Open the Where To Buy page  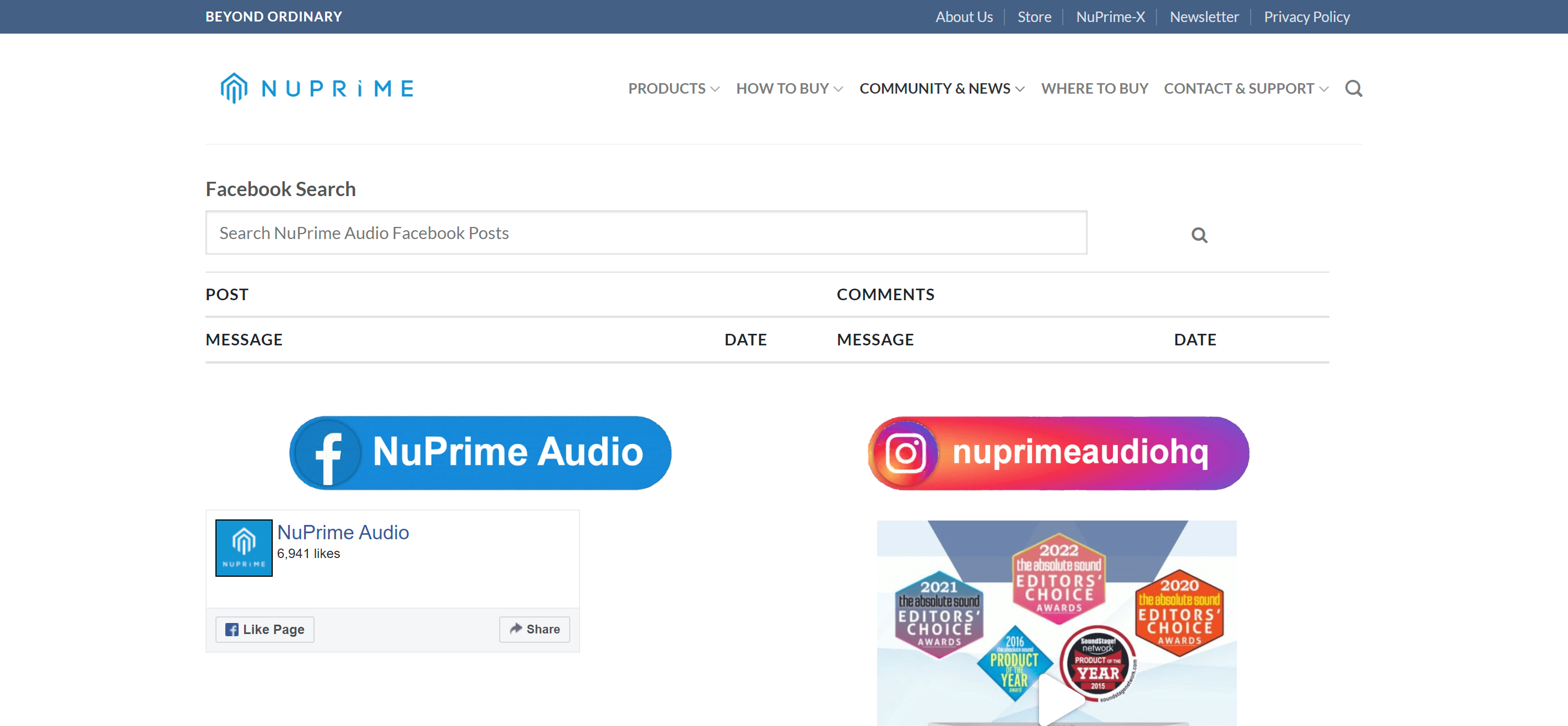point(1094,89)
